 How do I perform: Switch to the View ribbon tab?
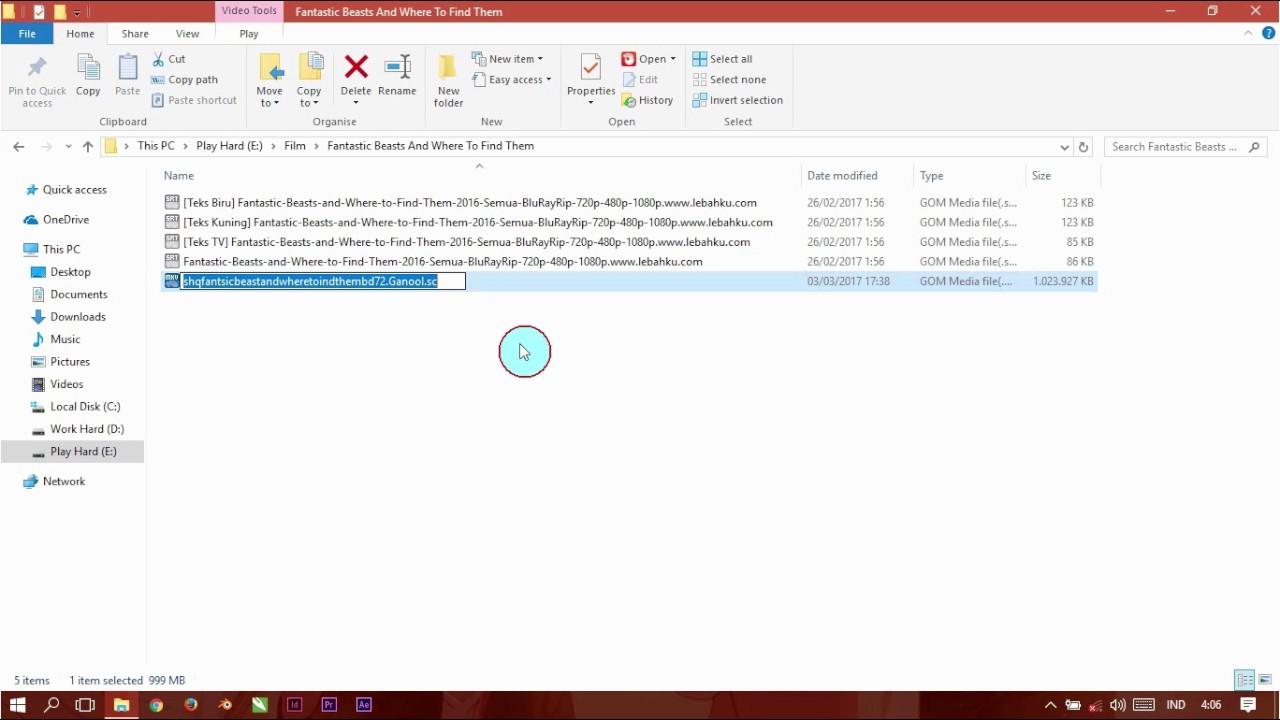tap(187, 33)
